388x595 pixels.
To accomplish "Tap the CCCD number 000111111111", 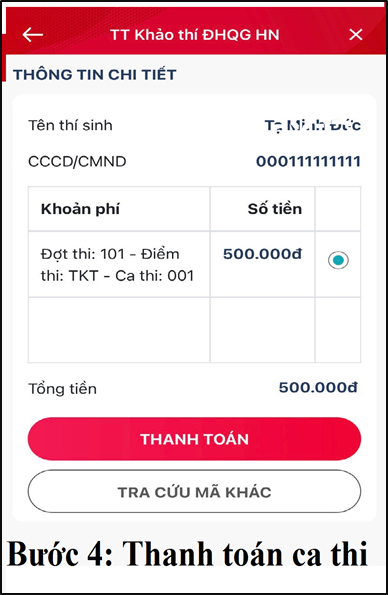I will click(x=308, y=161).
